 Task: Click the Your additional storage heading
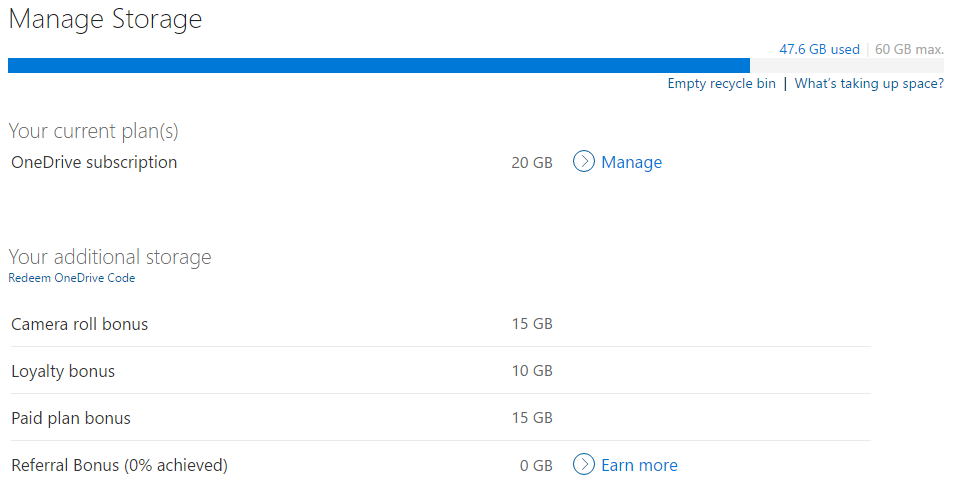[x=110, y=257]
